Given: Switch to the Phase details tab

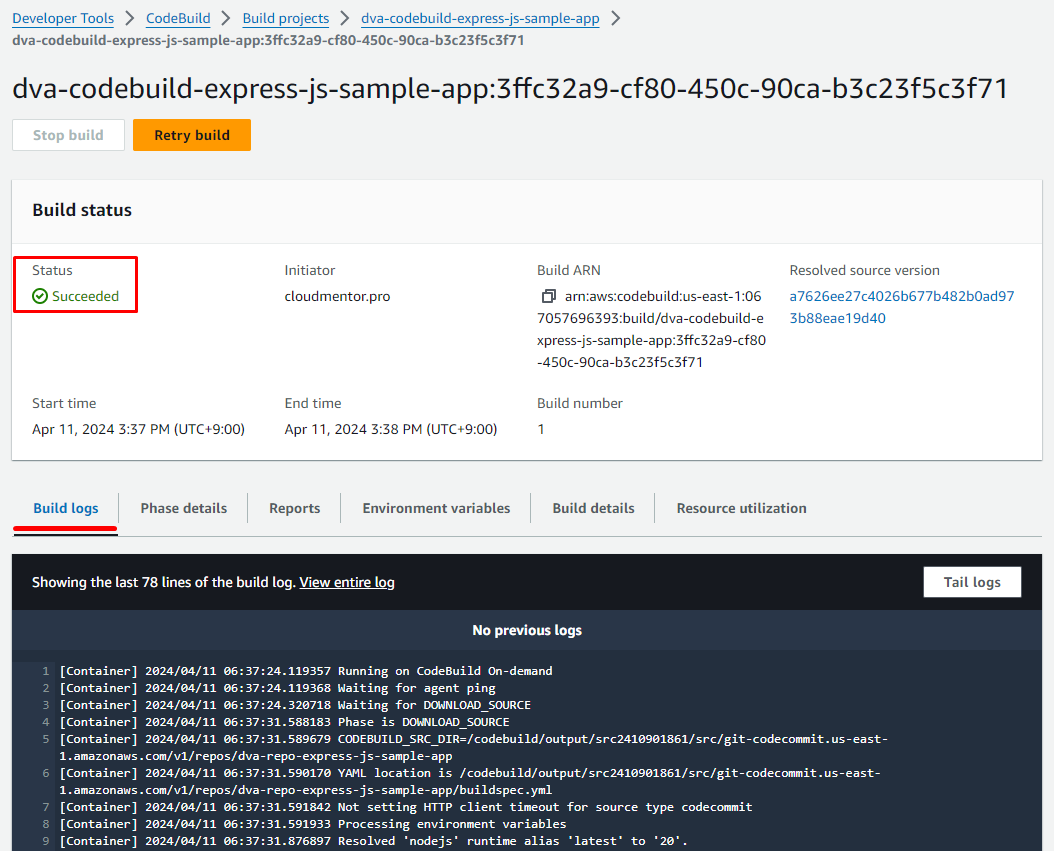Looking at the screenshot, I should [x=183, y=508].
